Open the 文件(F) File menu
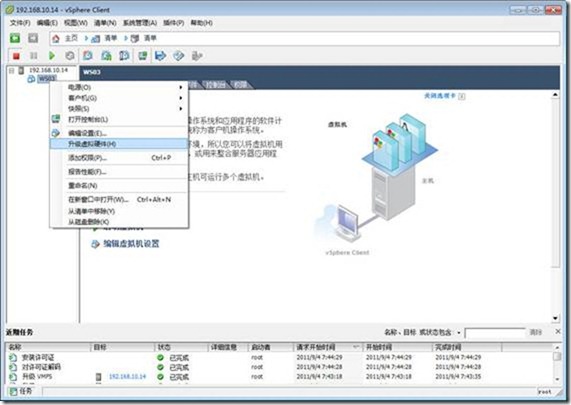The height and width of the screenshot is (405, 571). pos(20,23)
